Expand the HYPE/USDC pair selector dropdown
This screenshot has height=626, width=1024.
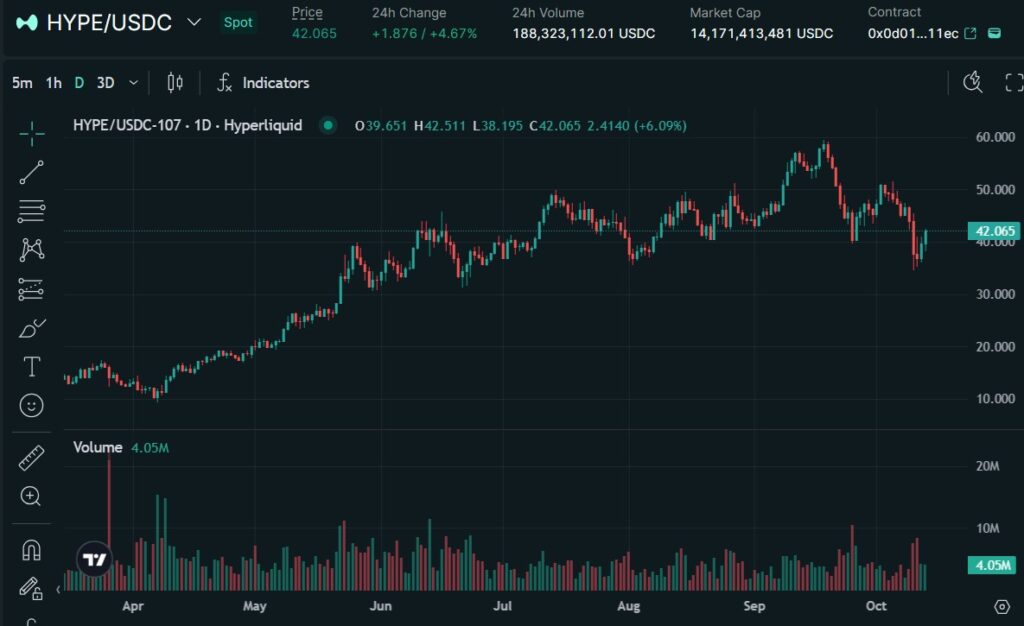click(x=195, y=22)
